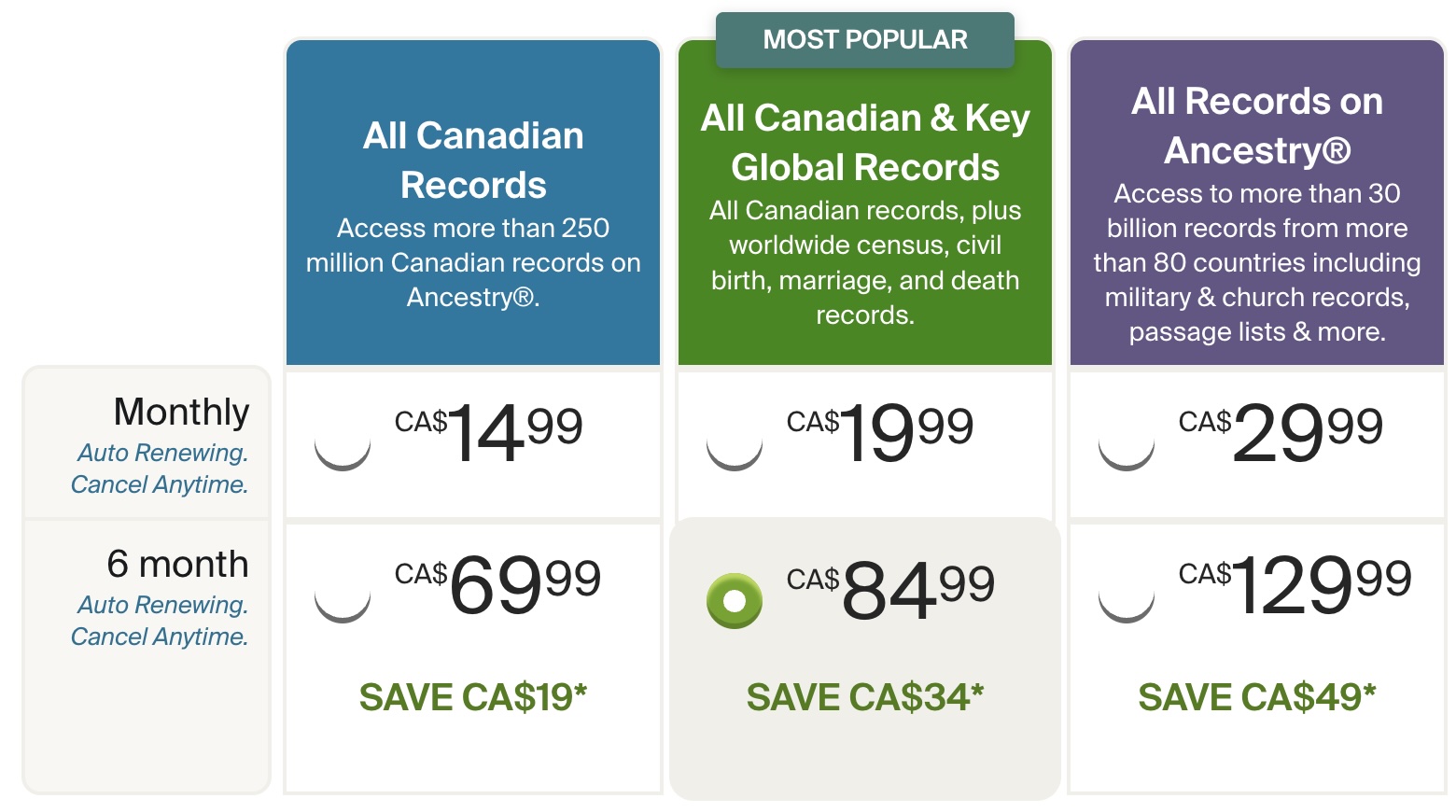Click the Monthly row label

pos(181,412)
